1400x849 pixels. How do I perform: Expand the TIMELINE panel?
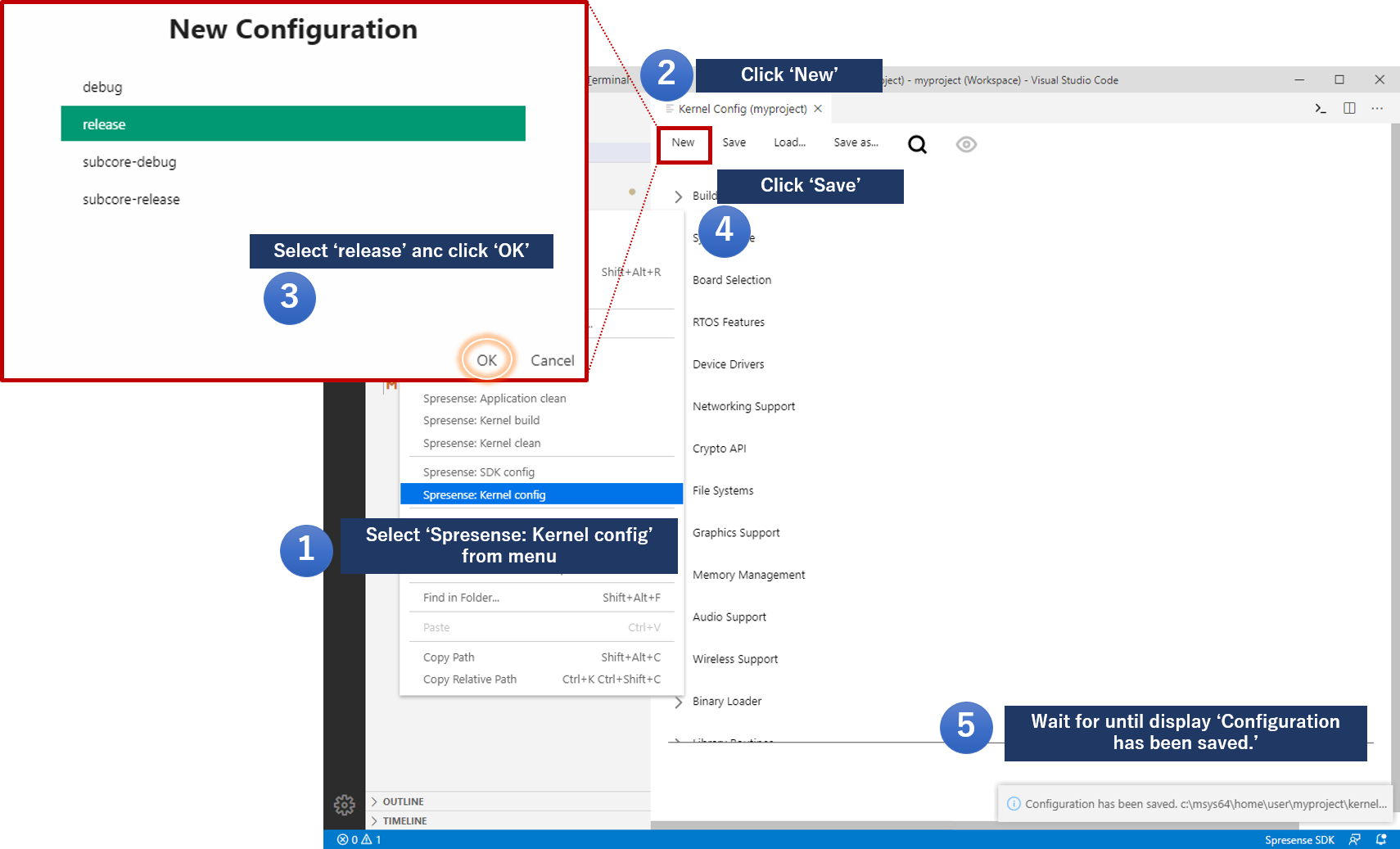pos(404,820)
